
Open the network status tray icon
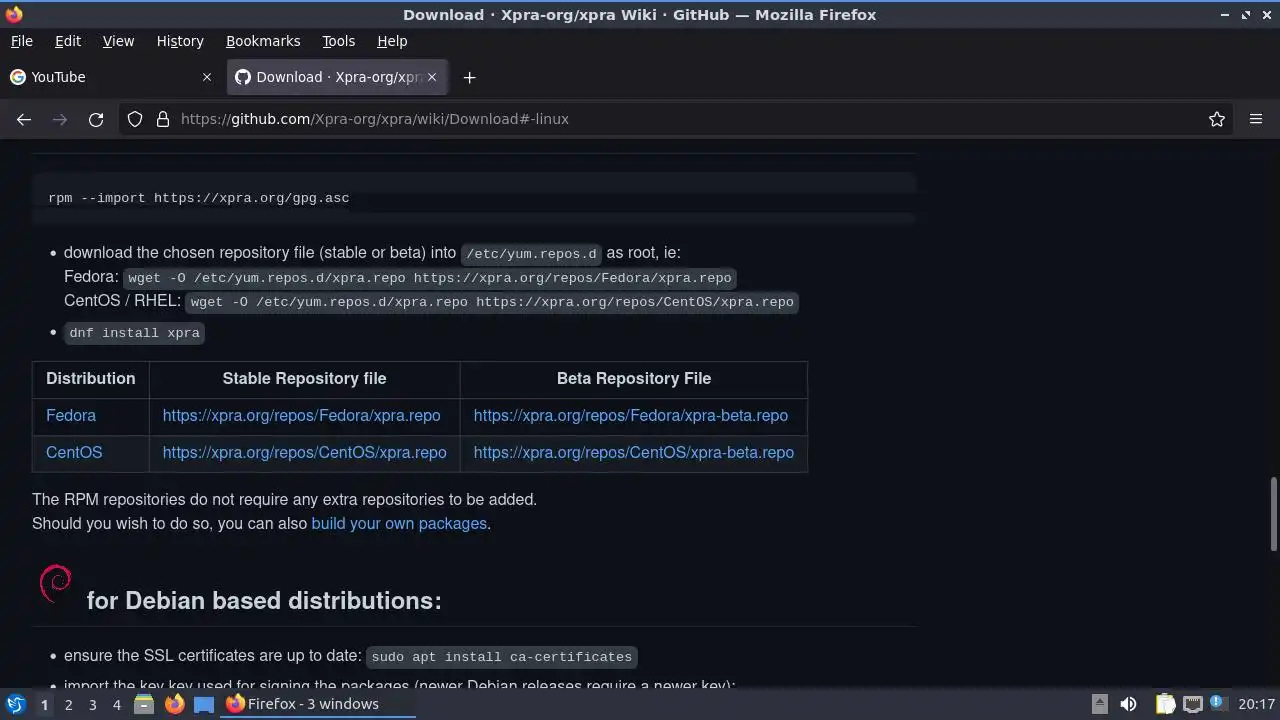coord(1192,704)
